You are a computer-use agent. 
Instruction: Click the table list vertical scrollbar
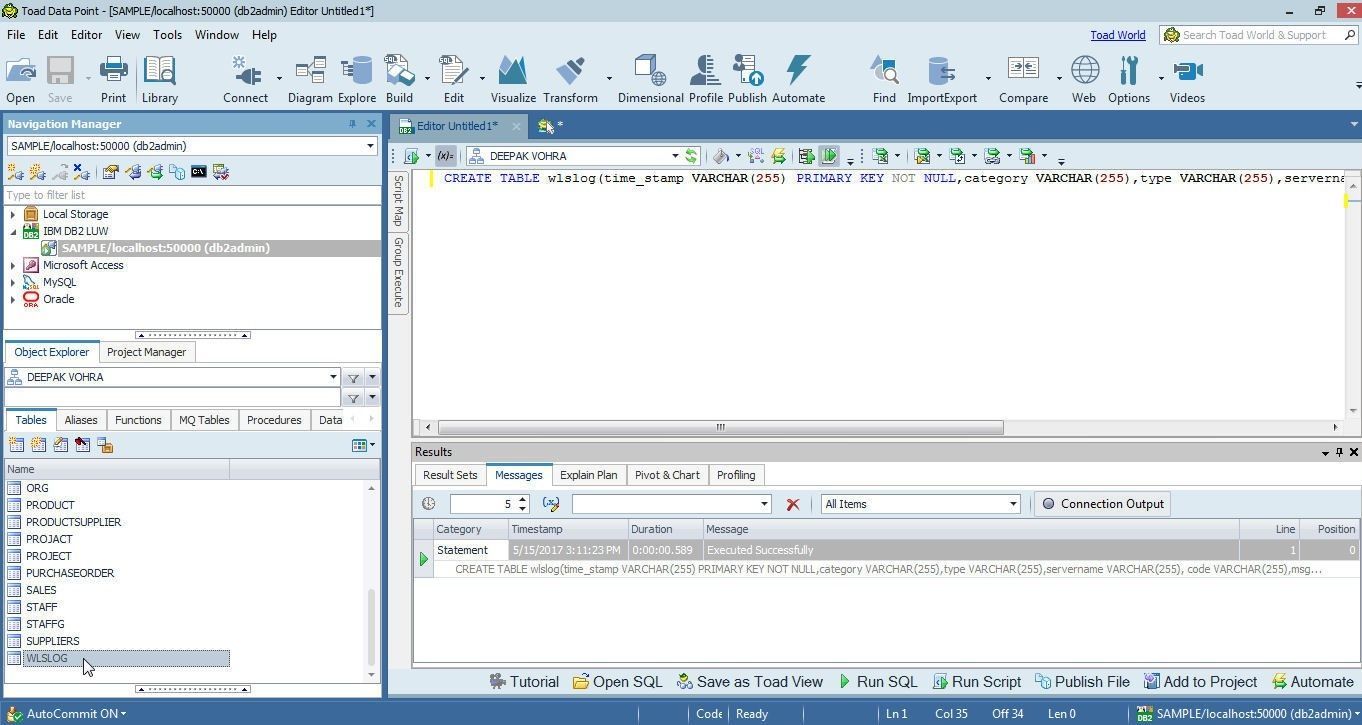pos(372,628)
